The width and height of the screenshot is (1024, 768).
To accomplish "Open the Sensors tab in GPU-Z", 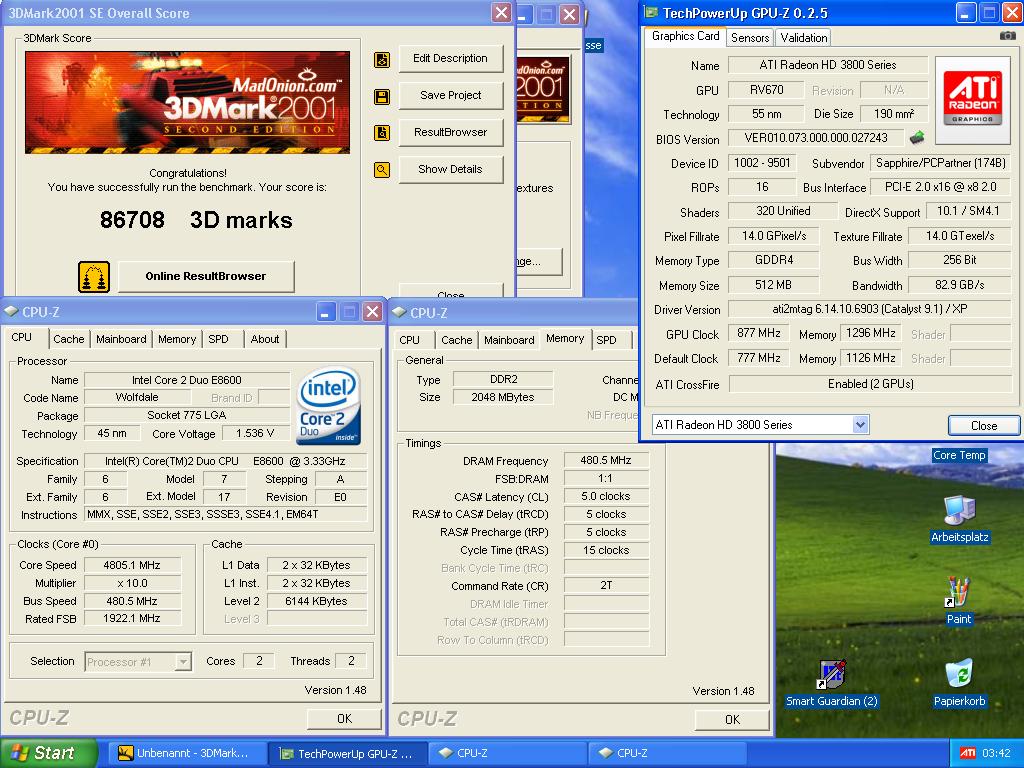I will coord(750,38).
